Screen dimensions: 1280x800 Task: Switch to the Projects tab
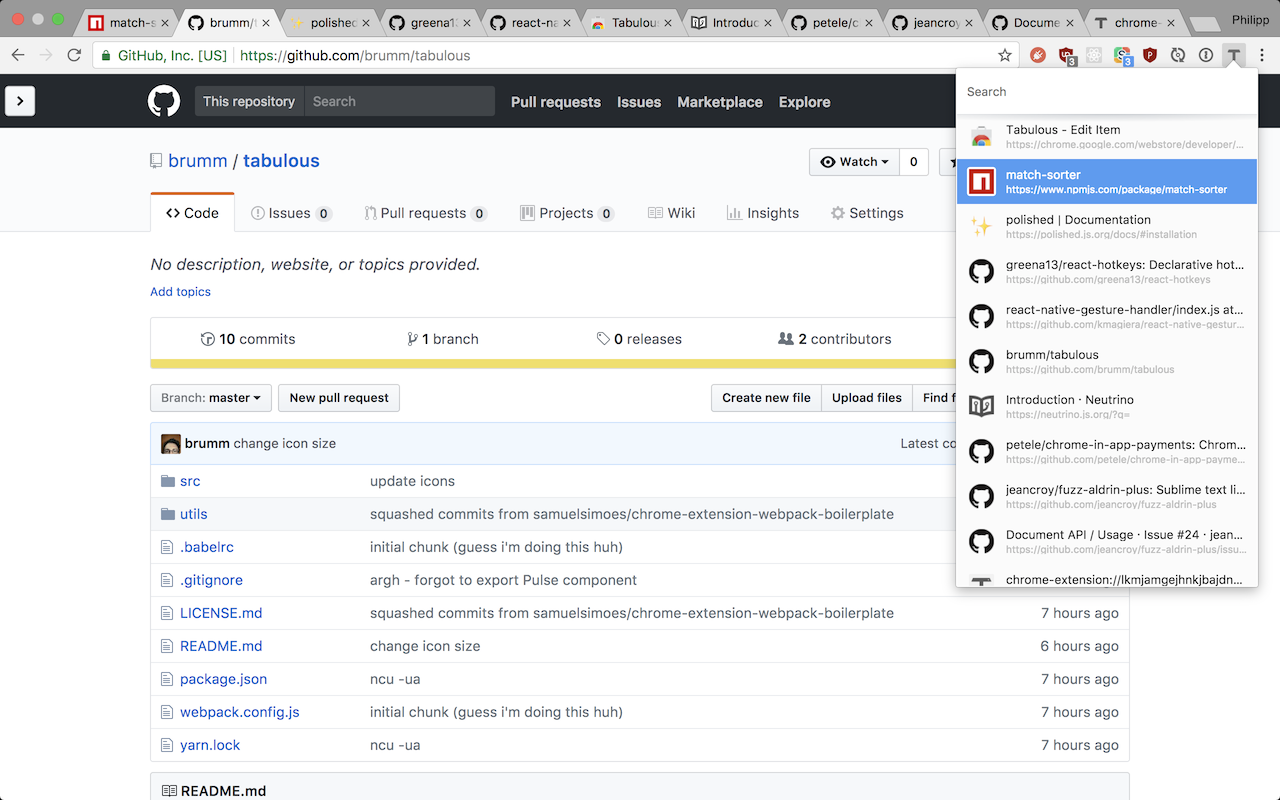[x=567, y=213]
